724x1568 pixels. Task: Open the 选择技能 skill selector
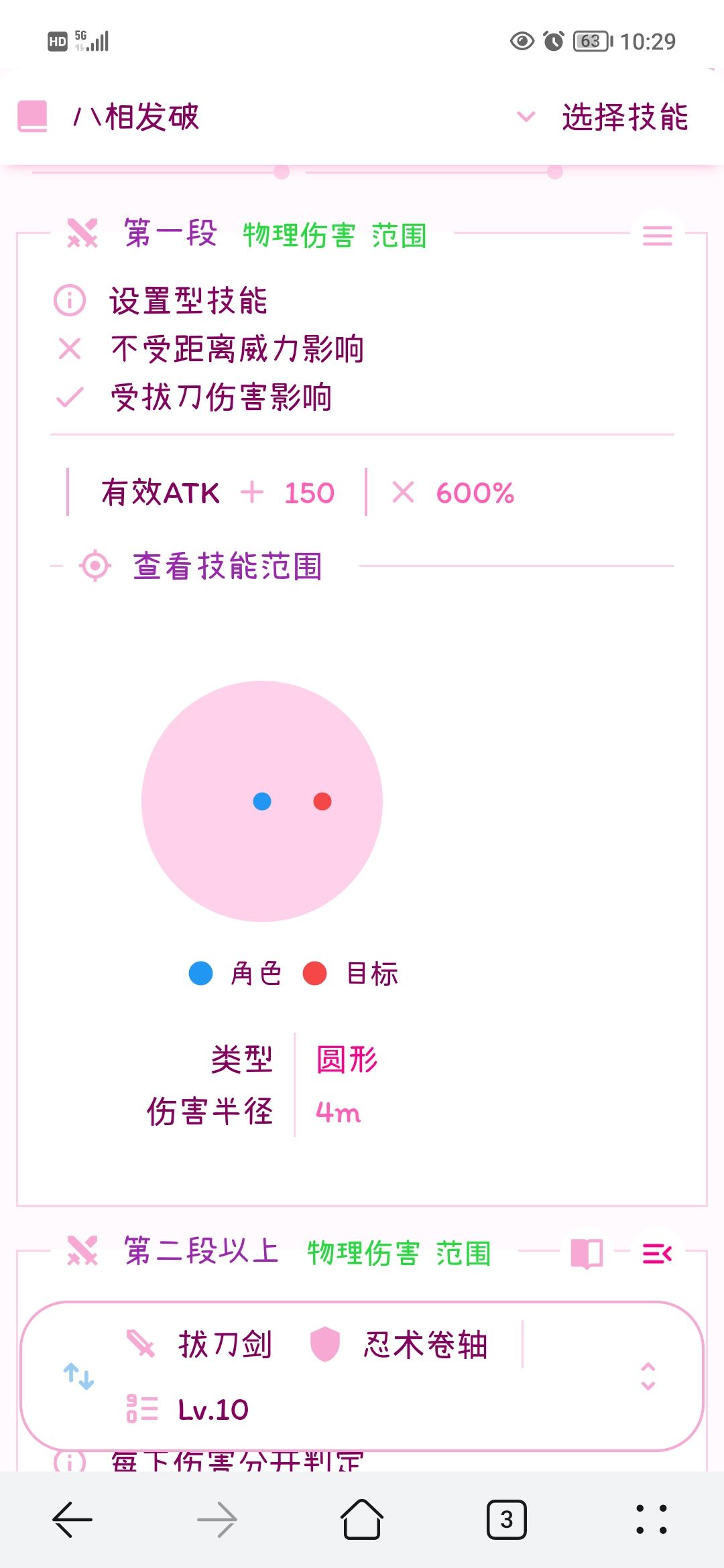[x=624, y=117]
